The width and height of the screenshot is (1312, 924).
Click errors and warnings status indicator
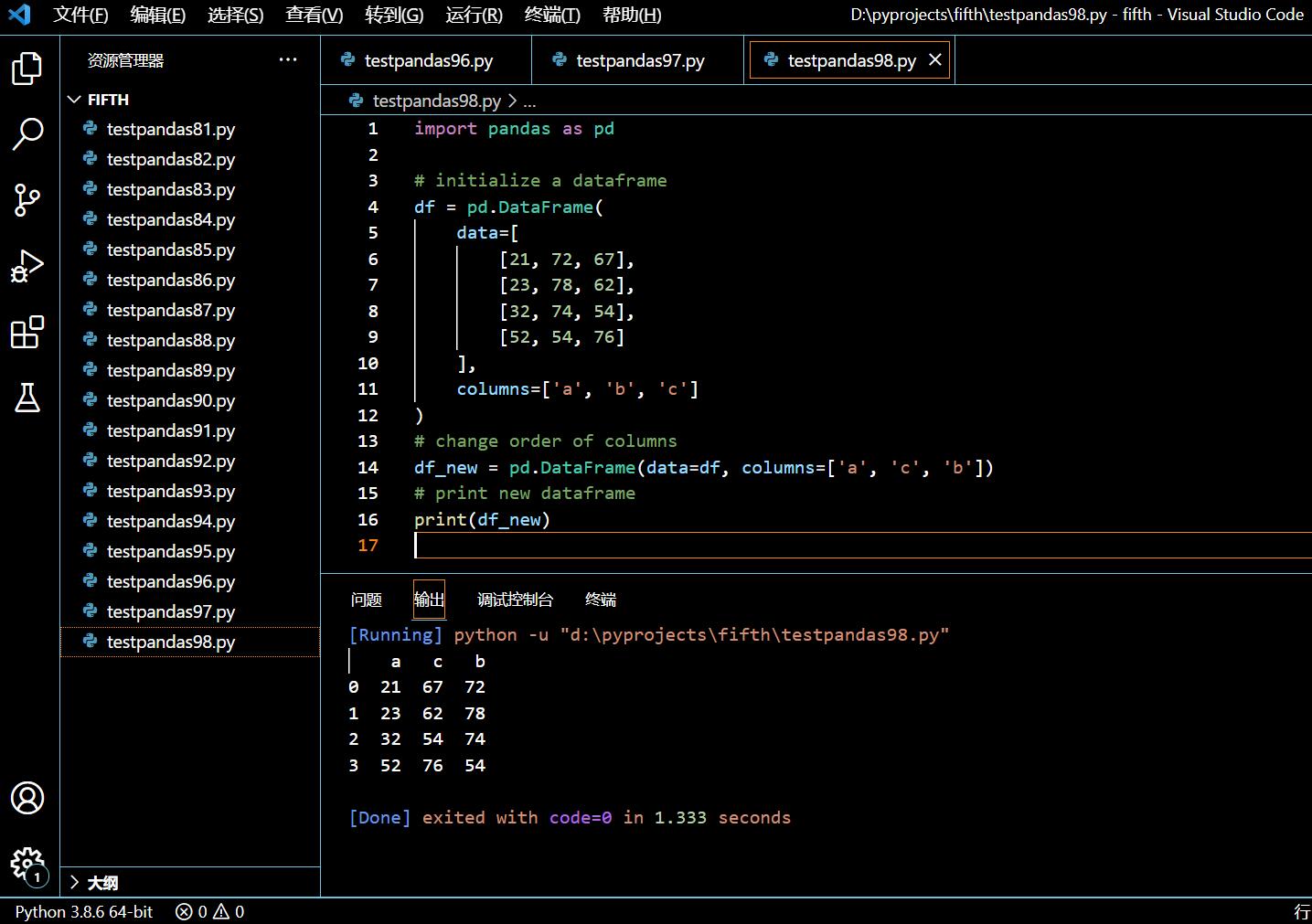click(x=210, y=911)
